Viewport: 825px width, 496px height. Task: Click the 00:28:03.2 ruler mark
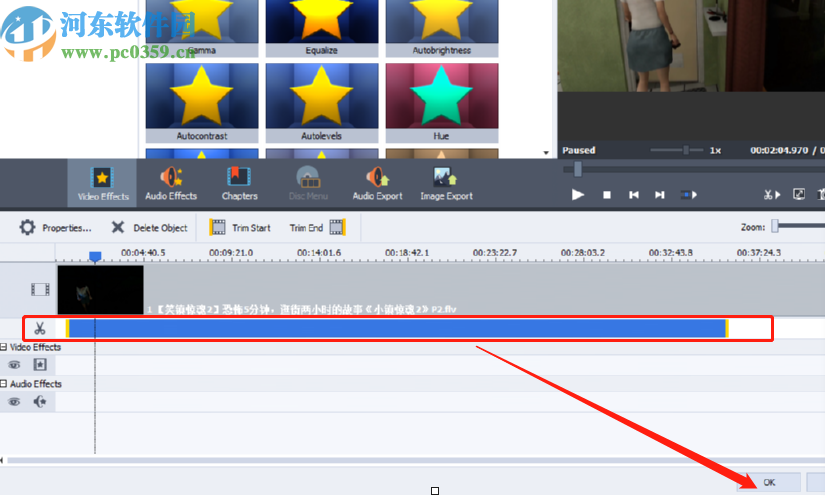pyautogui.click(x=582, y=253)
